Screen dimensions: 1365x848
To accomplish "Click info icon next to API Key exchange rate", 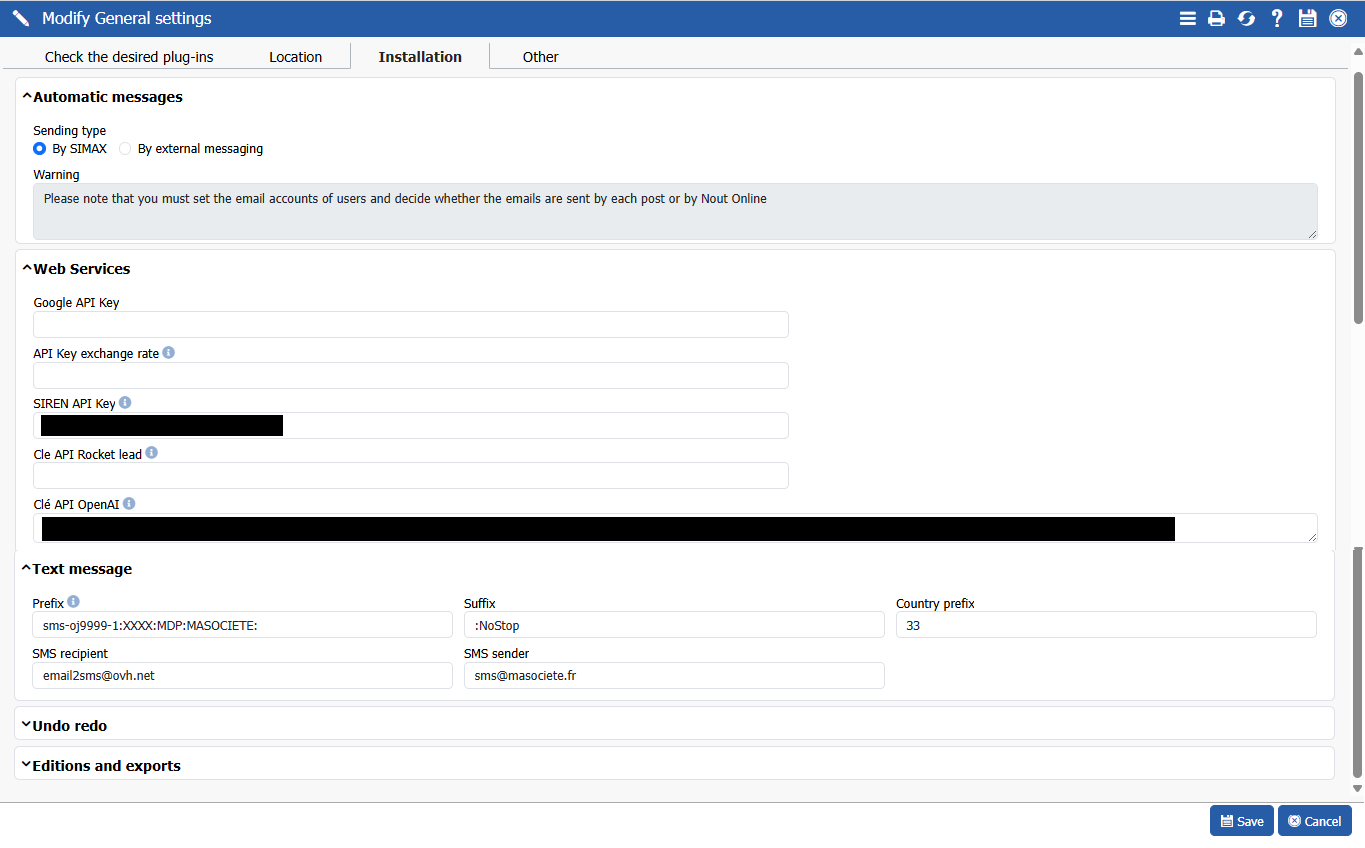I will (x=169, y=353).
